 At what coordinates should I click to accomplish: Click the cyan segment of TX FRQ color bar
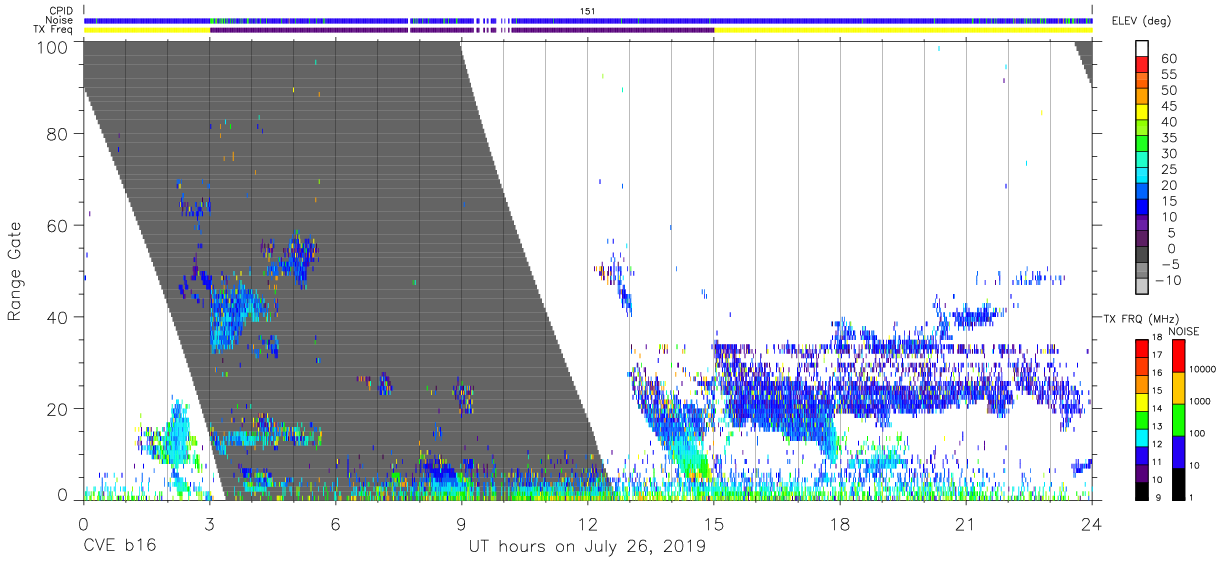1141,436
